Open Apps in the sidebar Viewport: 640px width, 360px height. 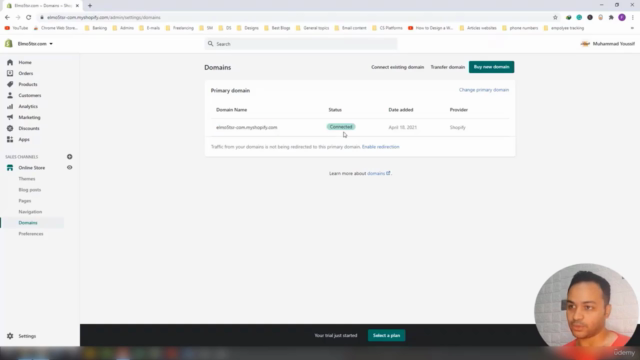tap(24, 140)
